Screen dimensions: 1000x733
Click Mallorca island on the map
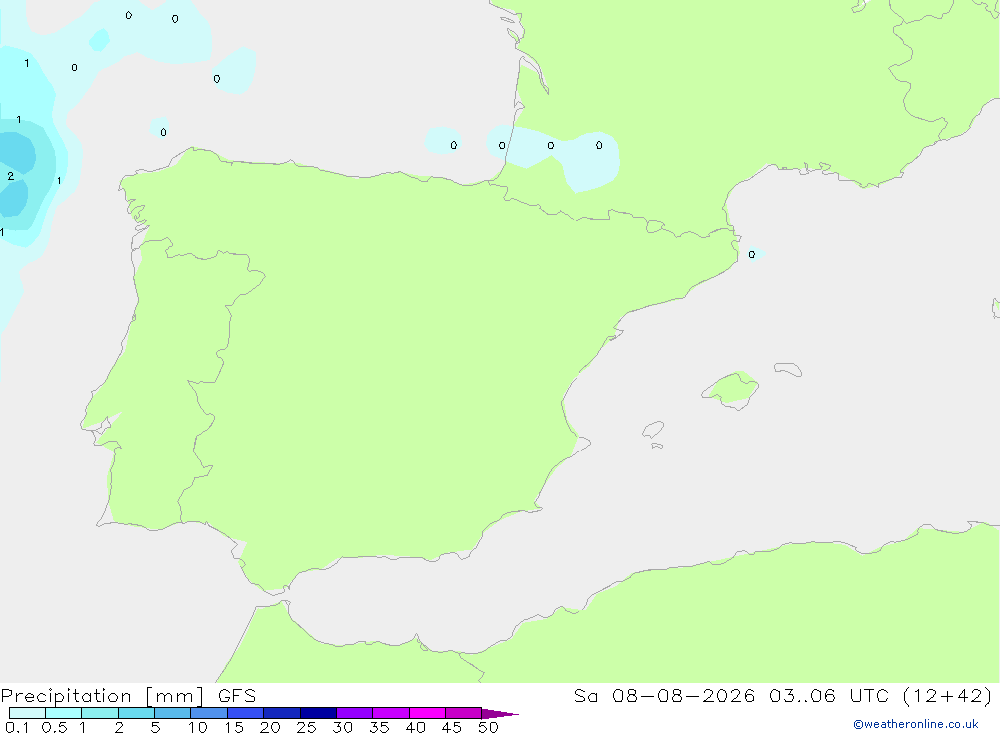(732, 389)
